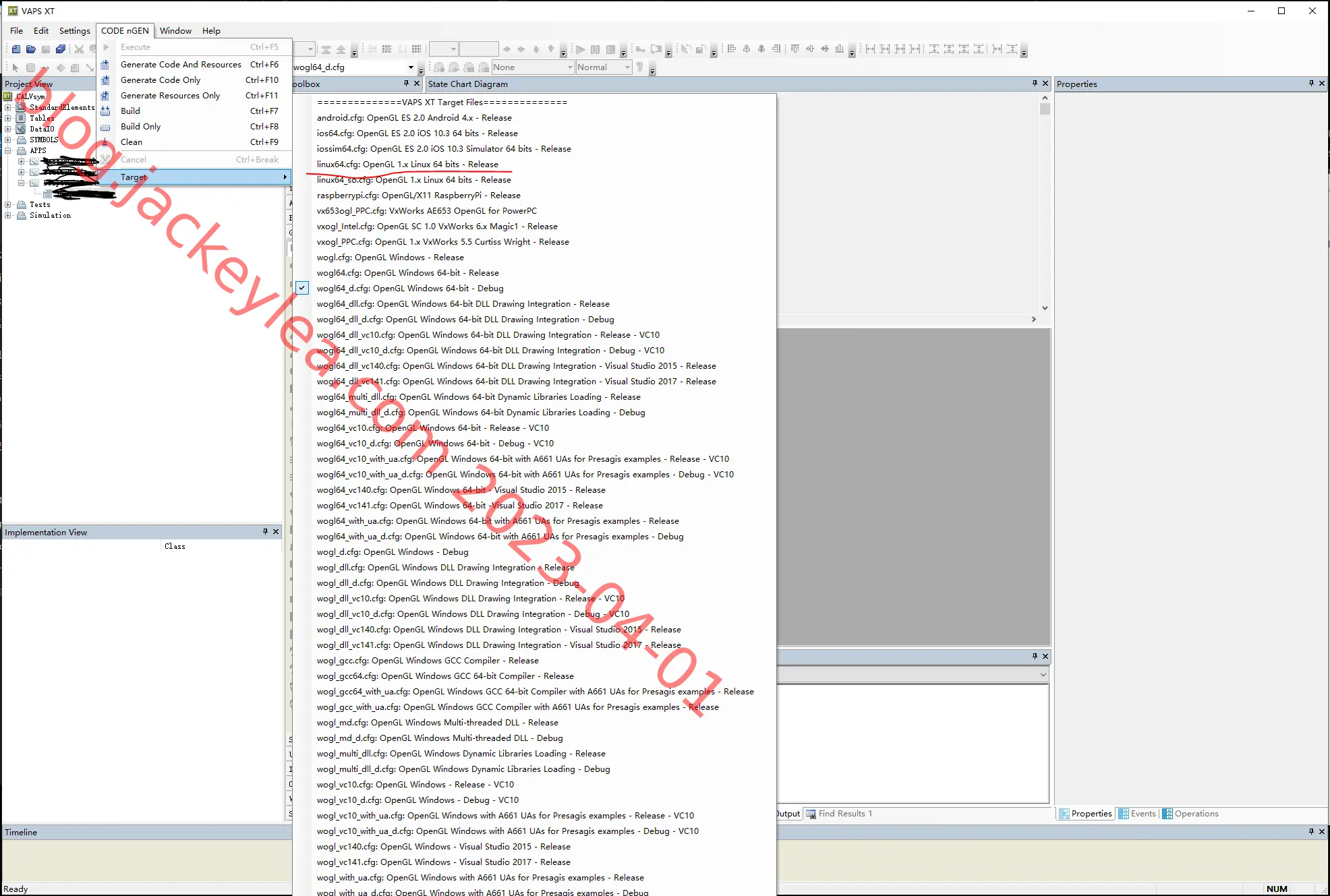Open the Help menu
Viewport: 1330px width, 896px height.
[x=211, y=30]
